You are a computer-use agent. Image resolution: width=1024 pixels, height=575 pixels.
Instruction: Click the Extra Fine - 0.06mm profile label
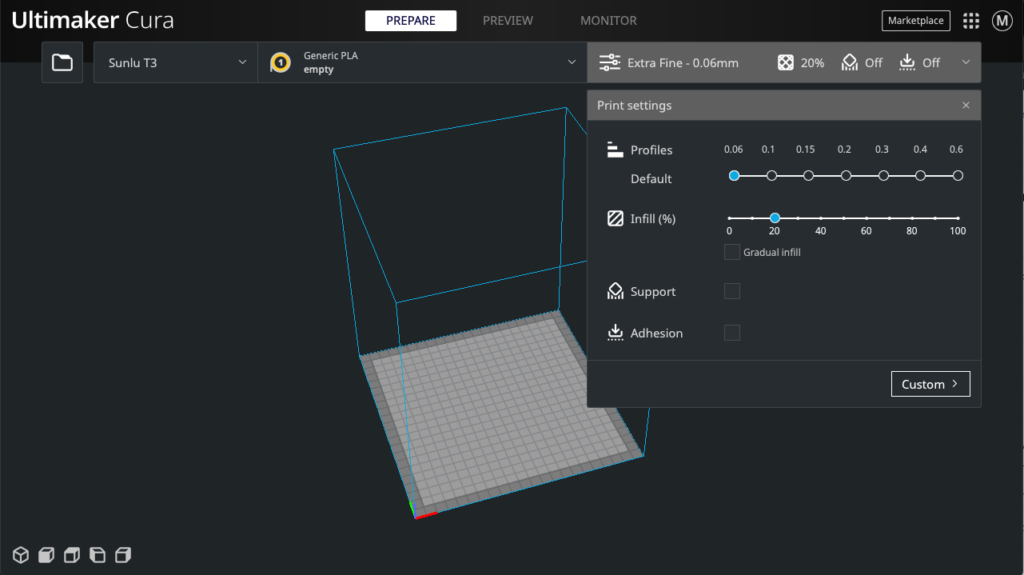coord(683,63)
